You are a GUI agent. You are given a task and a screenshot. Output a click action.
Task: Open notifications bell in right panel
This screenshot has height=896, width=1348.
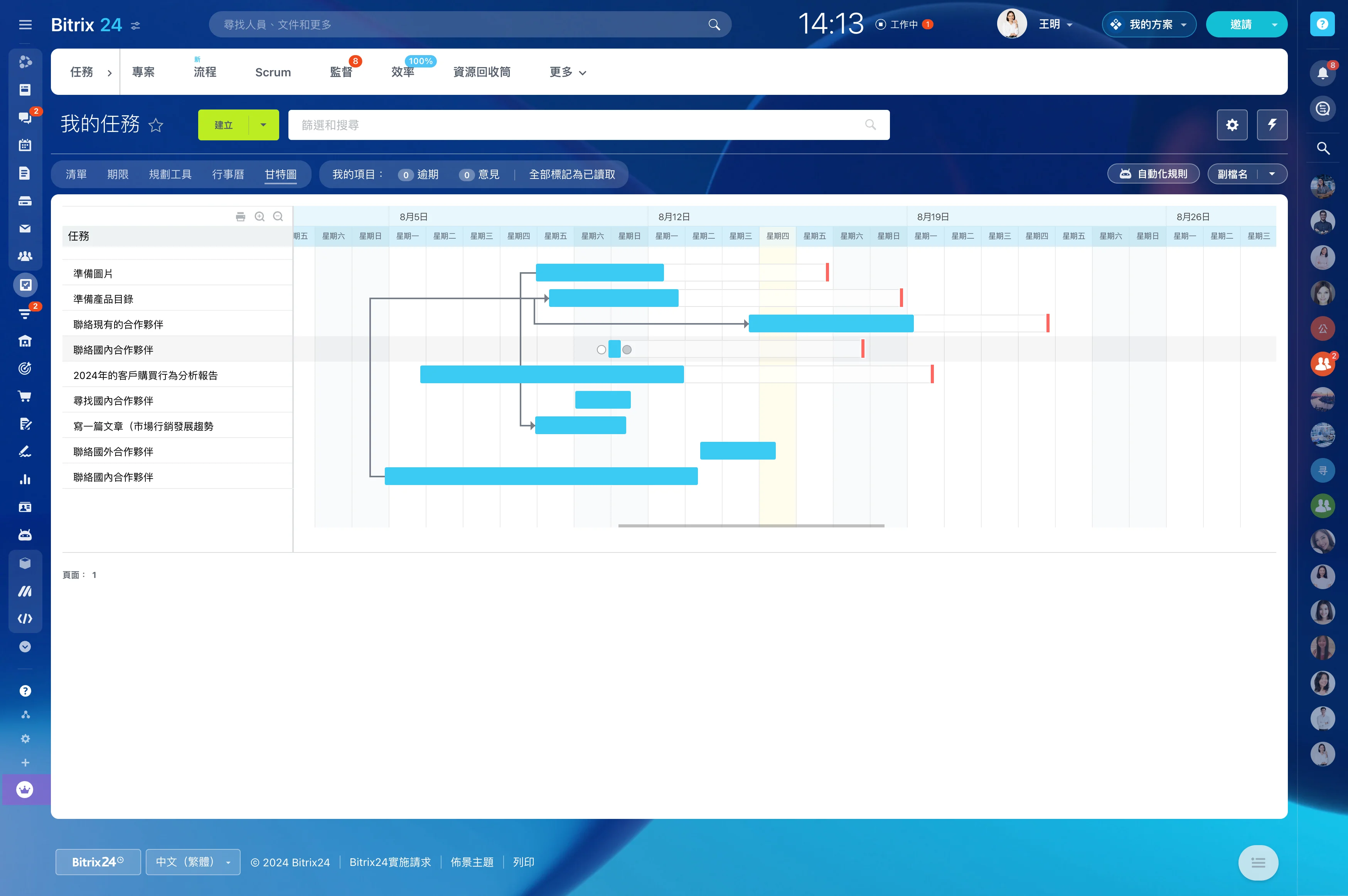click(x=1322, y=73)
